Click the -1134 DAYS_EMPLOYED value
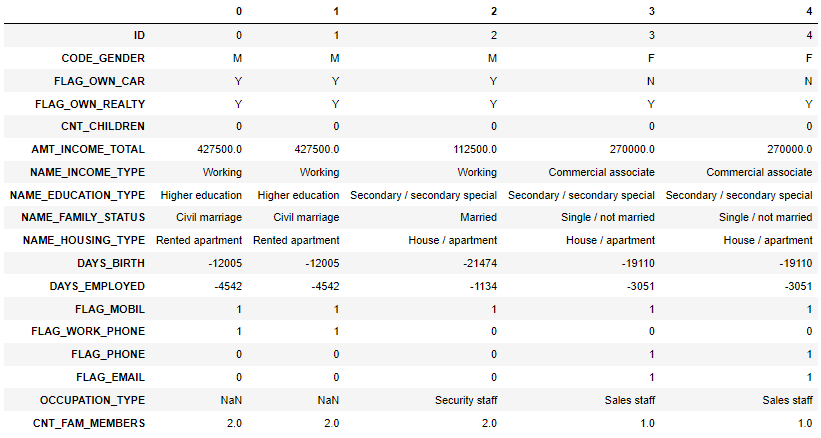Image resolution: width=821 pixels, height=438 pixels. tap(482, 286)
